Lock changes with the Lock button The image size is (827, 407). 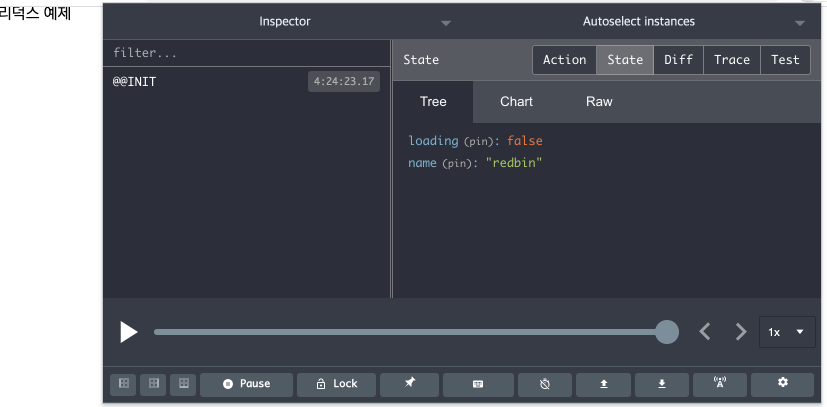coord(336,384)
